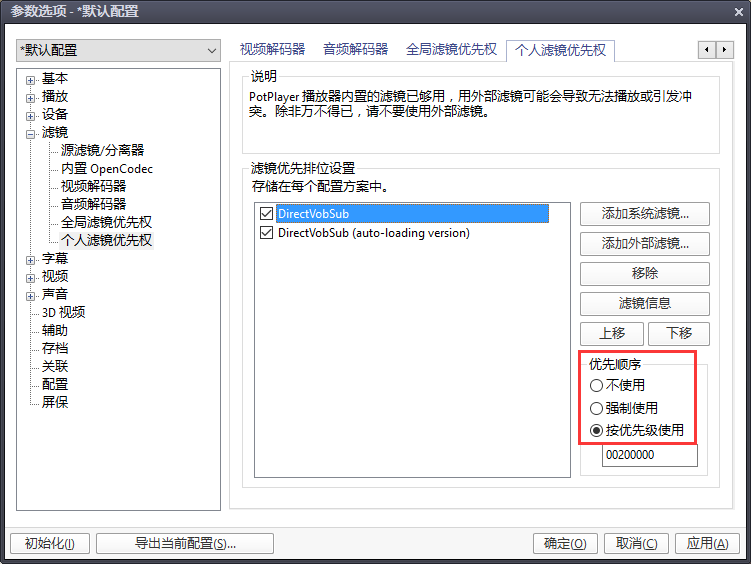This screenshot has height=564, width=751.
Task: Select the 声音 tree label
Action: (x=55, y=294)
